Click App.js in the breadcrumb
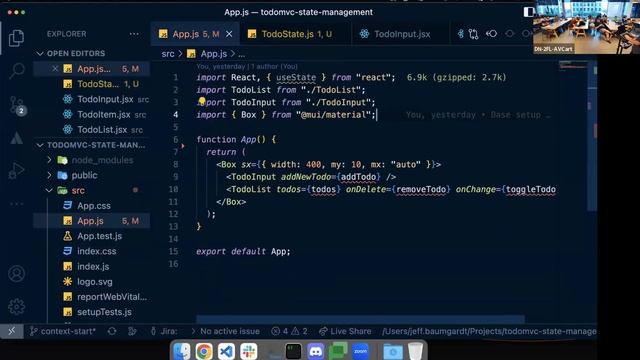 pos(213,54)
